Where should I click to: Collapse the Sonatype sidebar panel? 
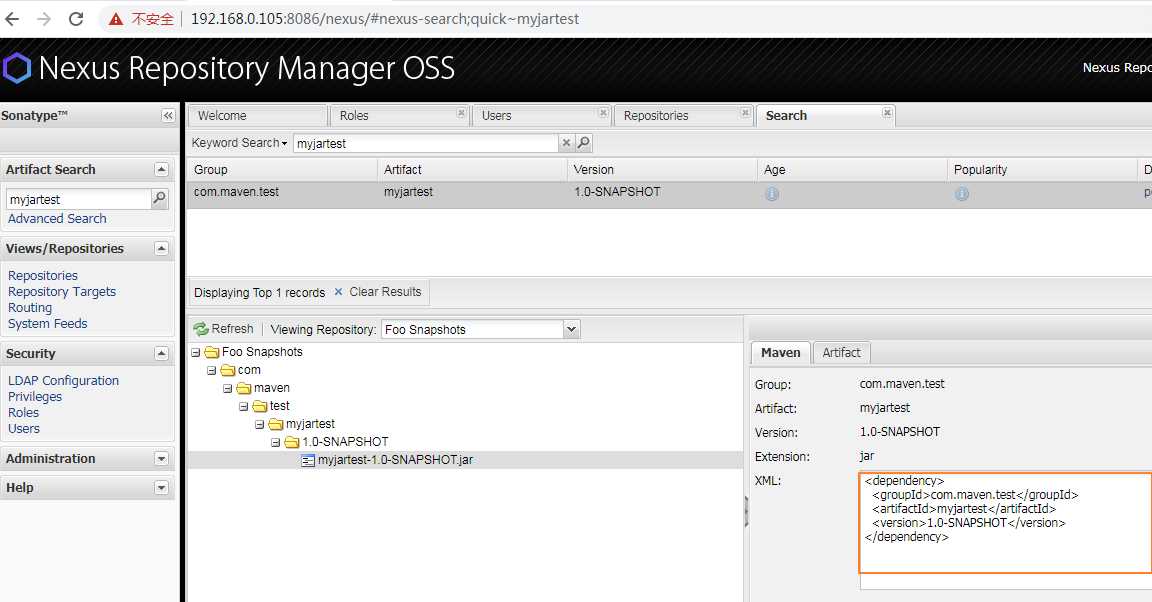click(x=168, y=115)
